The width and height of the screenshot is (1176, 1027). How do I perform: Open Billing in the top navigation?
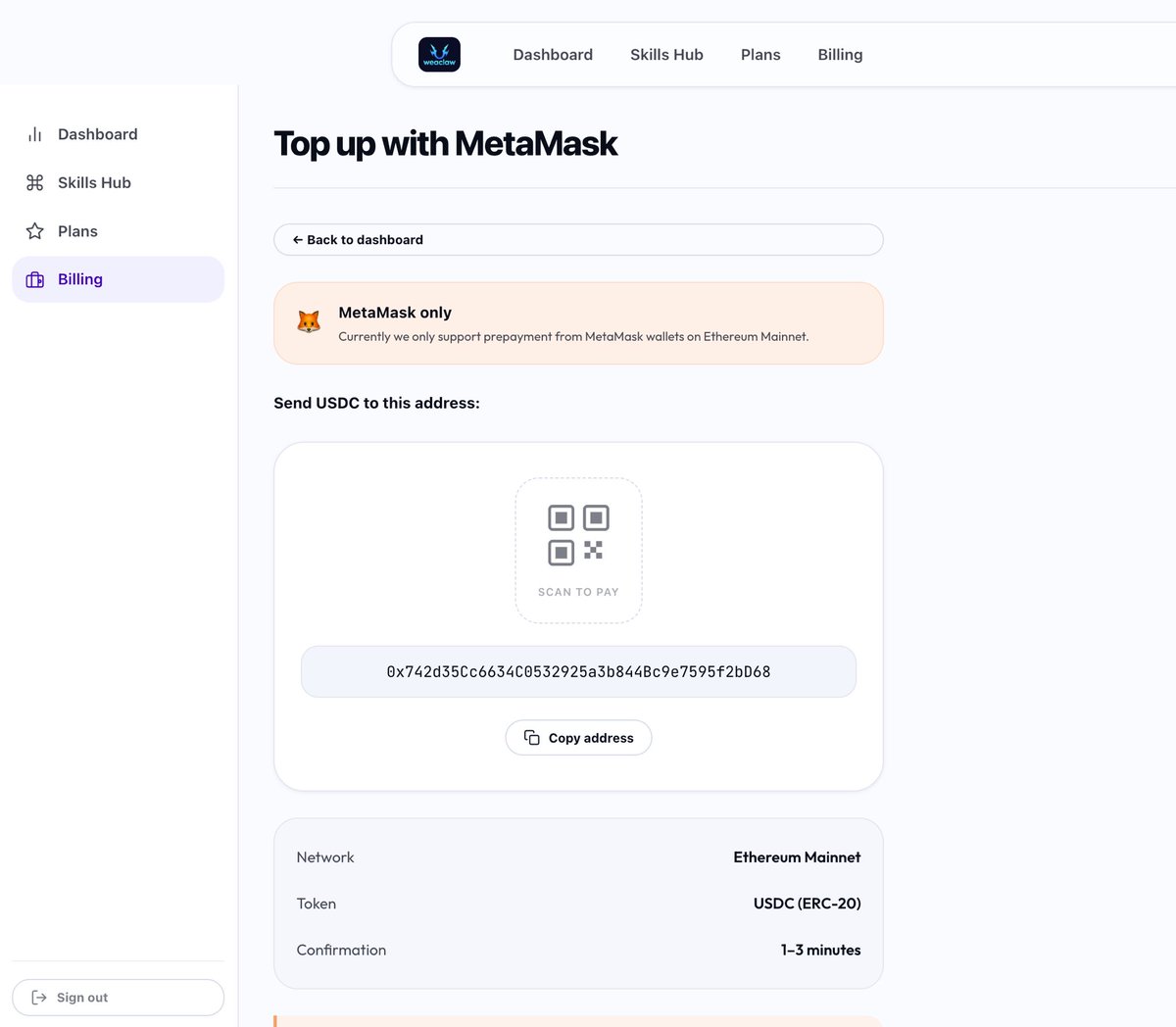[x=840, y=55]
